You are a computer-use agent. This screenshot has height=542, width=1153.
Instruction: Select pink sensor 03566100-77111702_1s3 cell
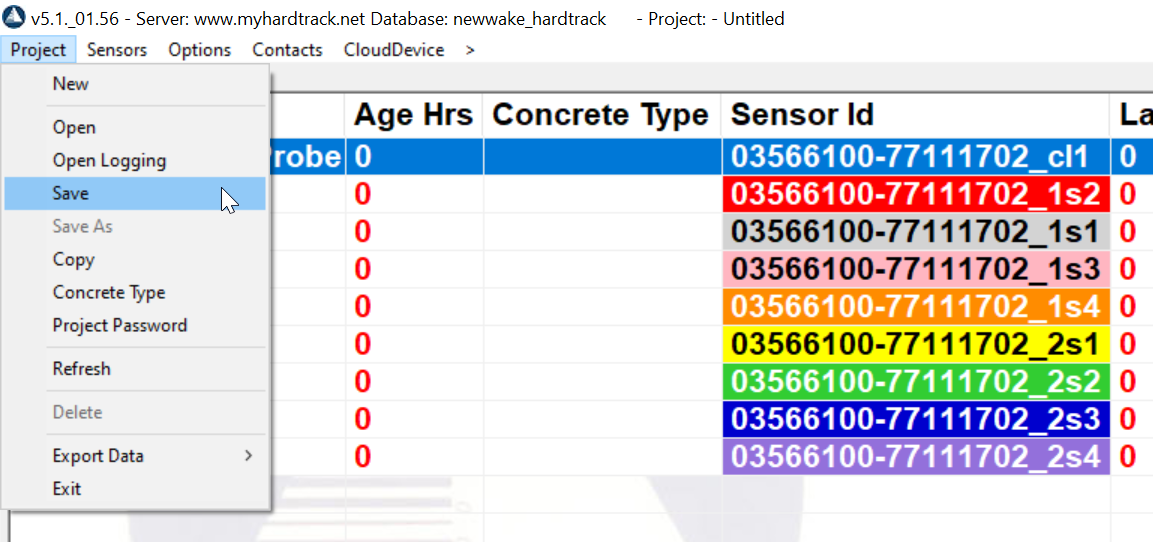915,269
